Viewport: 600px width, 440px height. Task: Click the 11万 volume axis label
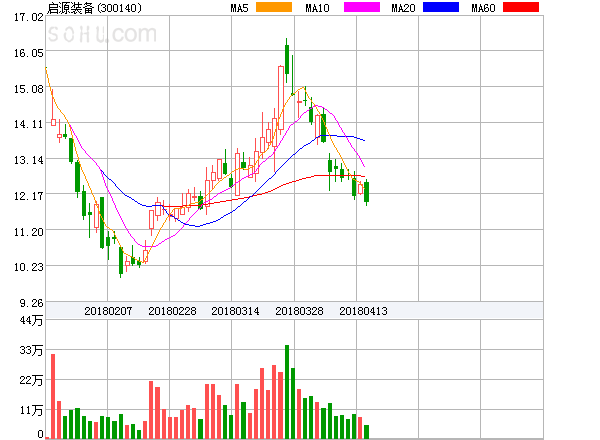pos(31,410)
